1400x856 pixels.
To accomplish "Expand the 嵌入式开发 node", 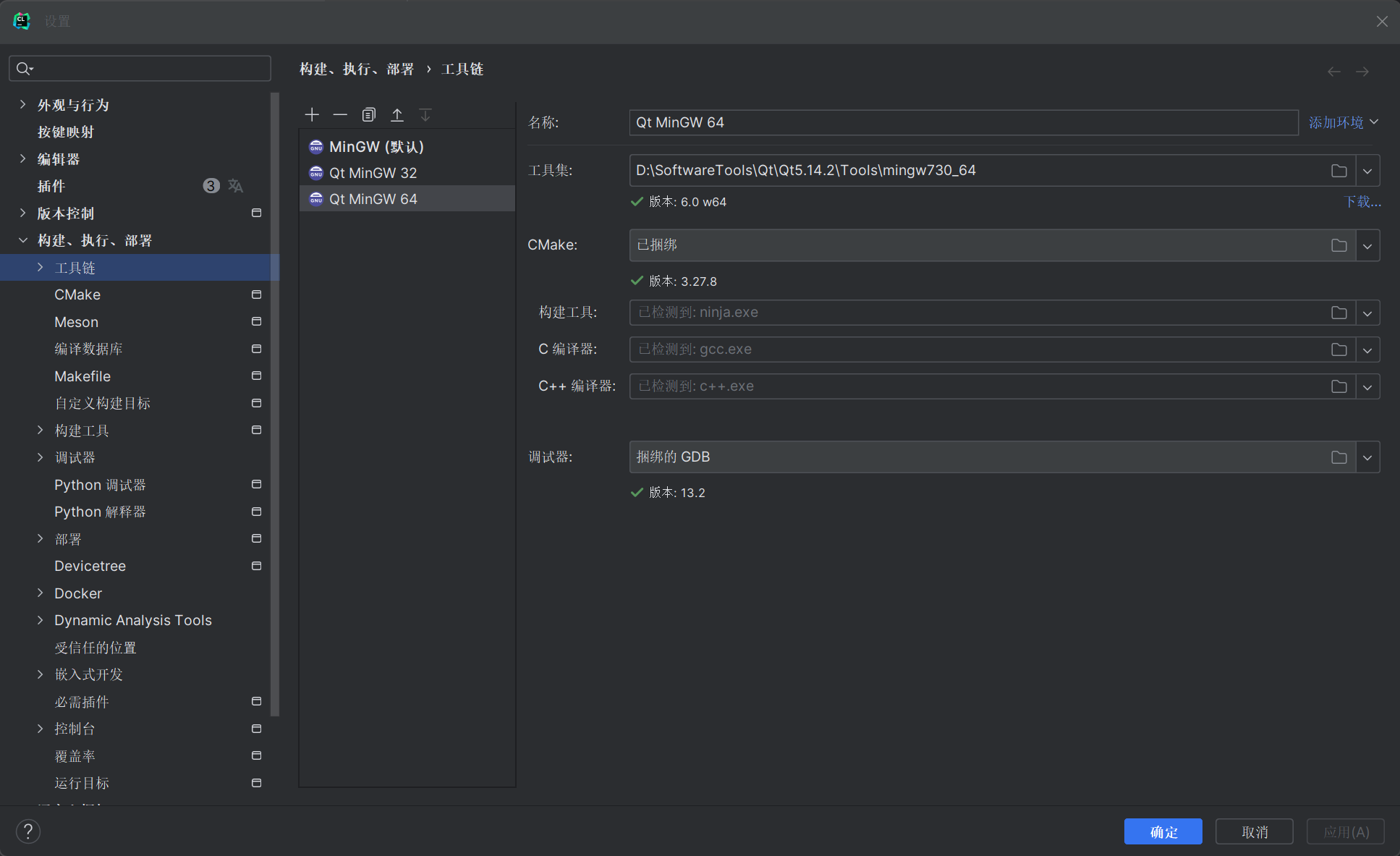I will click(40, 674).
